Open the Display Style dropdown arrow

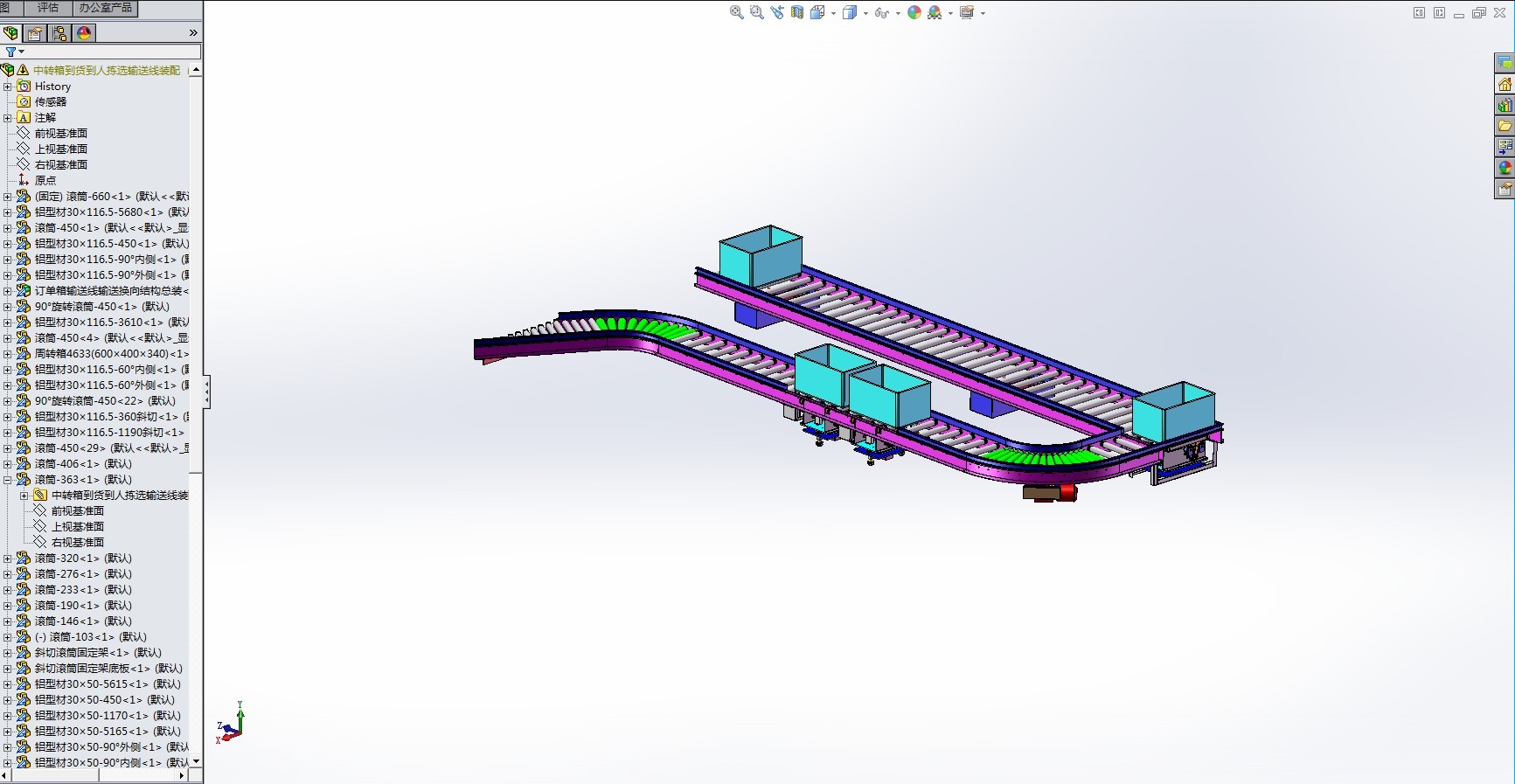pyautogui.click(x=865, y=13)
